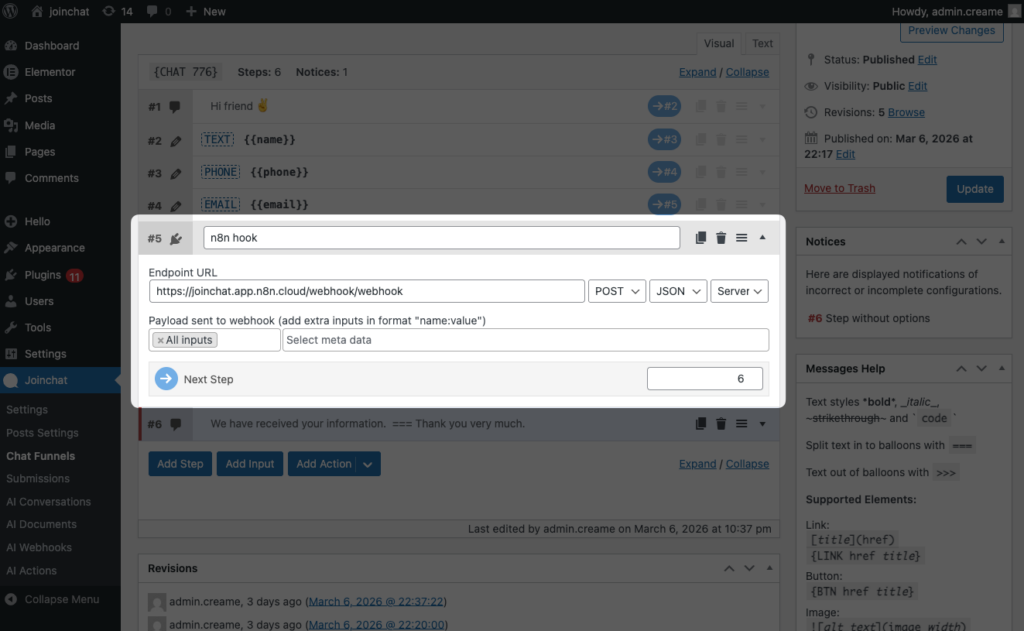Click the →#2 next step badge
This screenshot has height=631, width=1024.
click(664, 106)
